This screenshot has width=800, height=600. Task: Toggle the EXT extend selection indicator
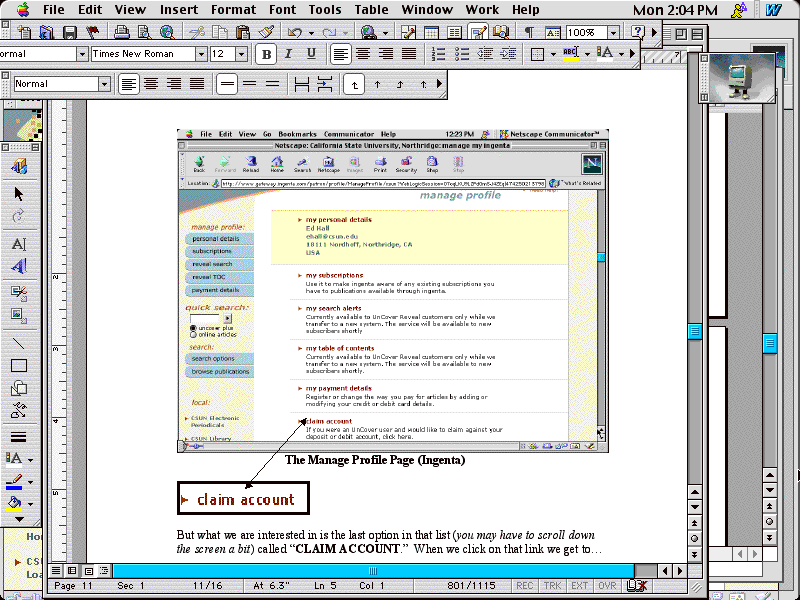(580, 586)
